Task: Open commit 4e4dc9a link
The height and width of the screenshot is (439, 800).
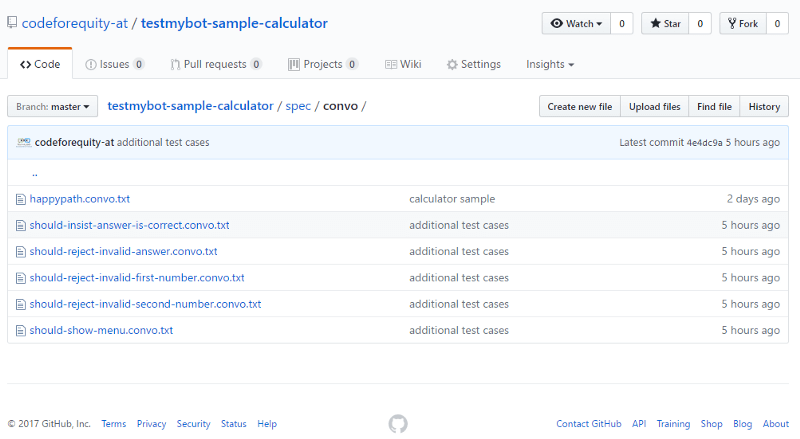Action: [704, 143]
